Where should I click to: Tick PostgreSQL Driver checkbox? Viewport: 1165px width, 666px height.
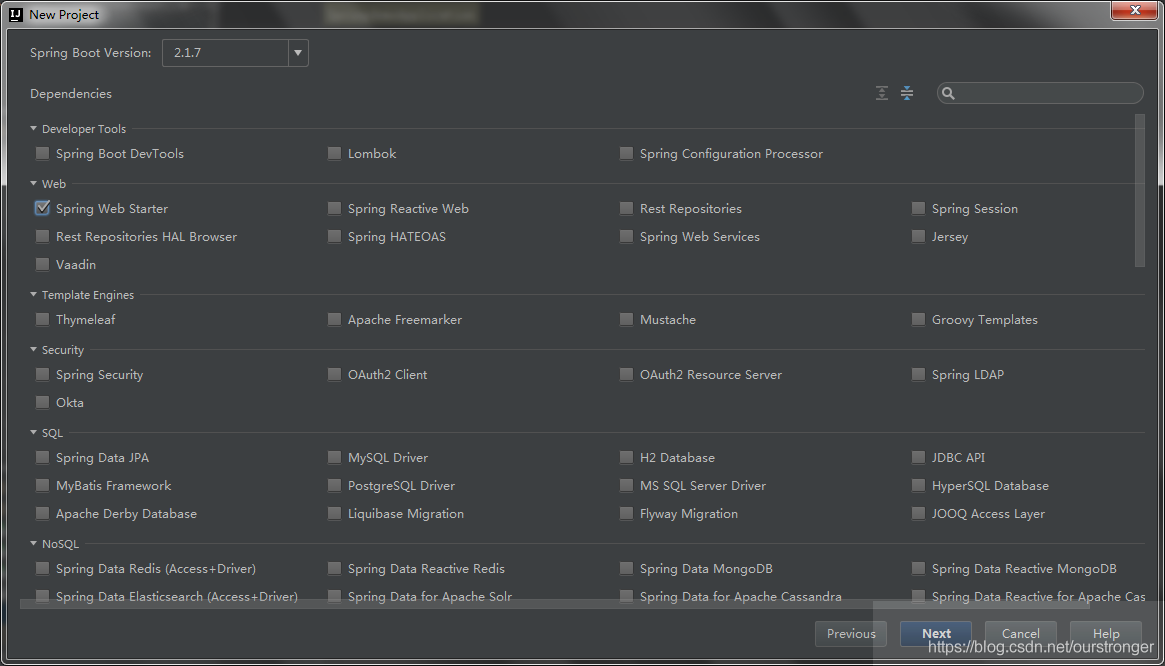[334, 486]
